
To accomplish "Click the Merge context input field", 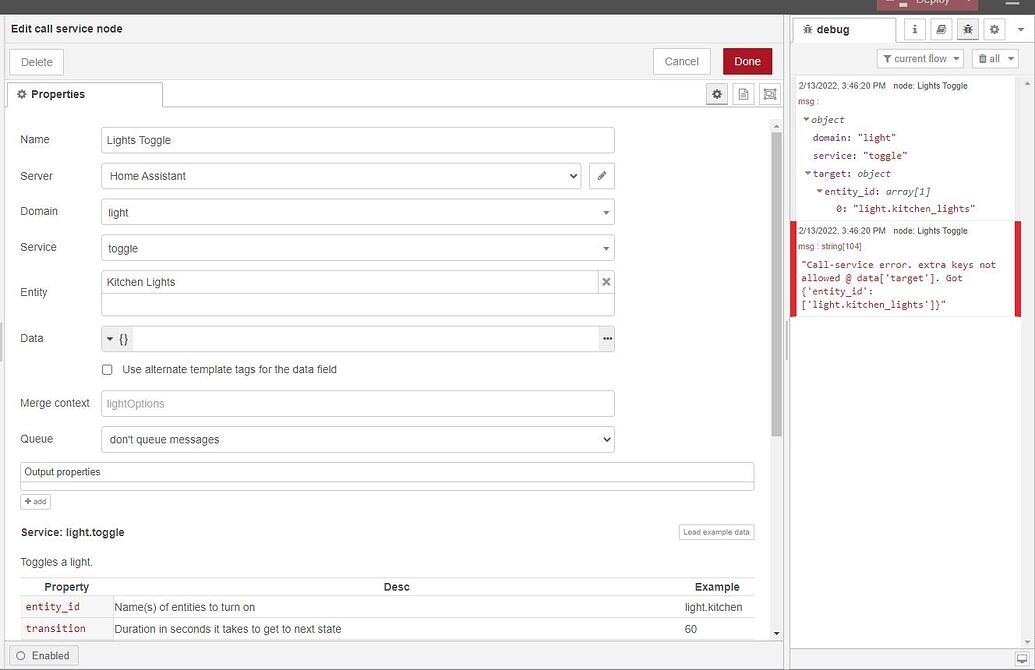I will (357, 402).
